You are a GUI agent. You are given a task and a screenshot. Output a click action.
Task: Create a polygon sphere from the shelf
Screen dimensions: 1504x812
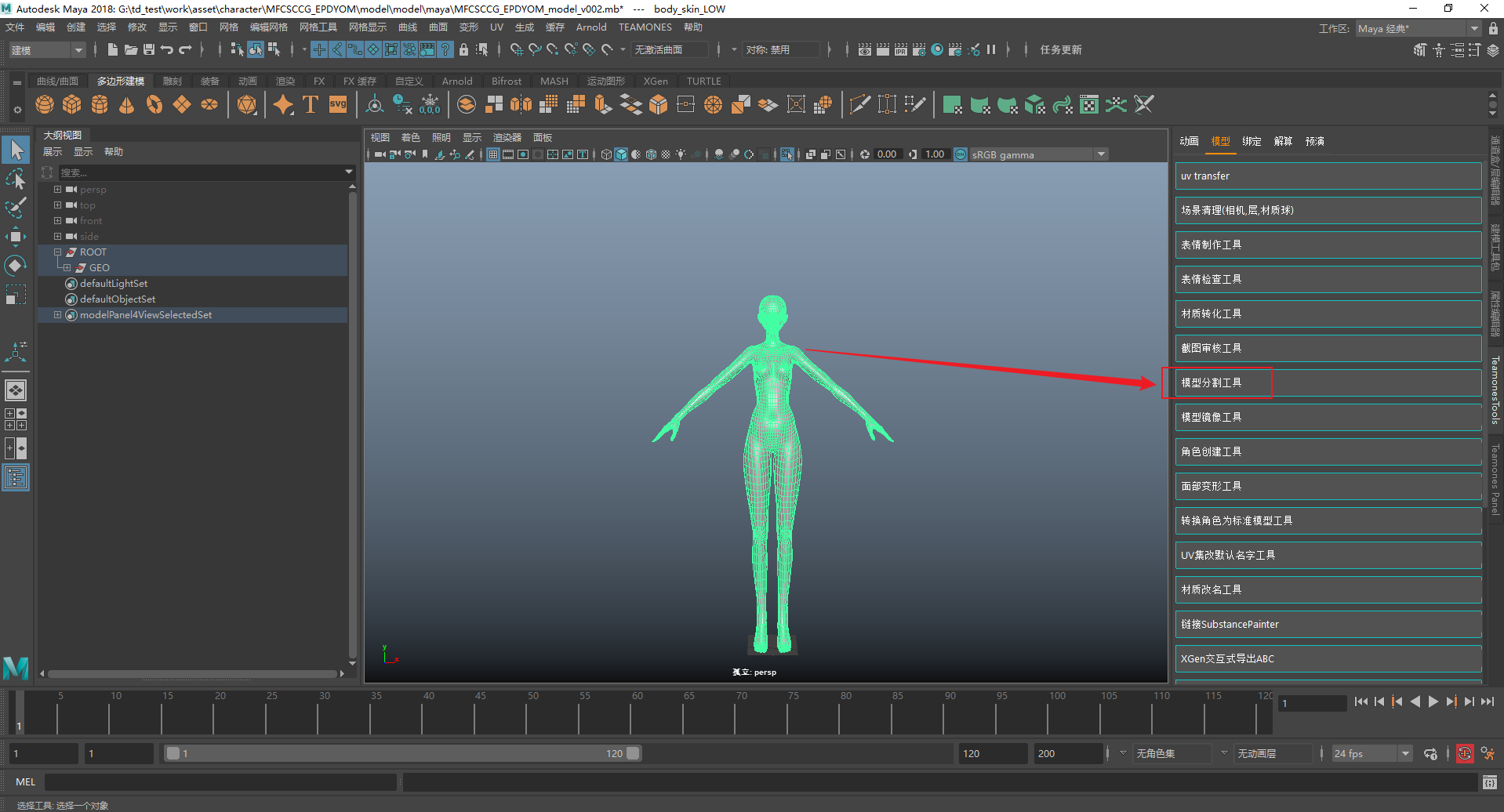pos(45,104)
